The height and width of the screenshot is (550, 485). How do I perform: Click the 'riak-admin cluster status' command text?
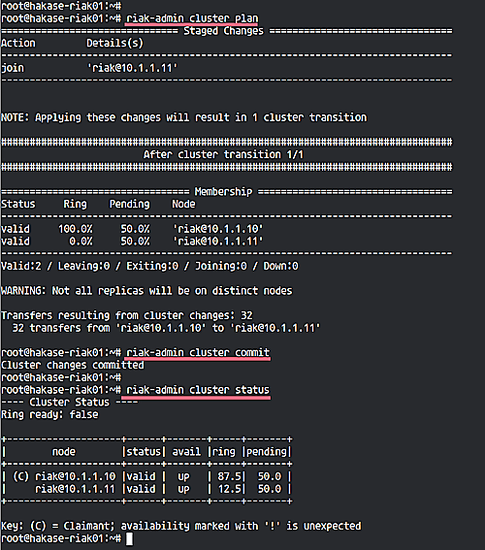pyautogui.click(x=198, y=390)
